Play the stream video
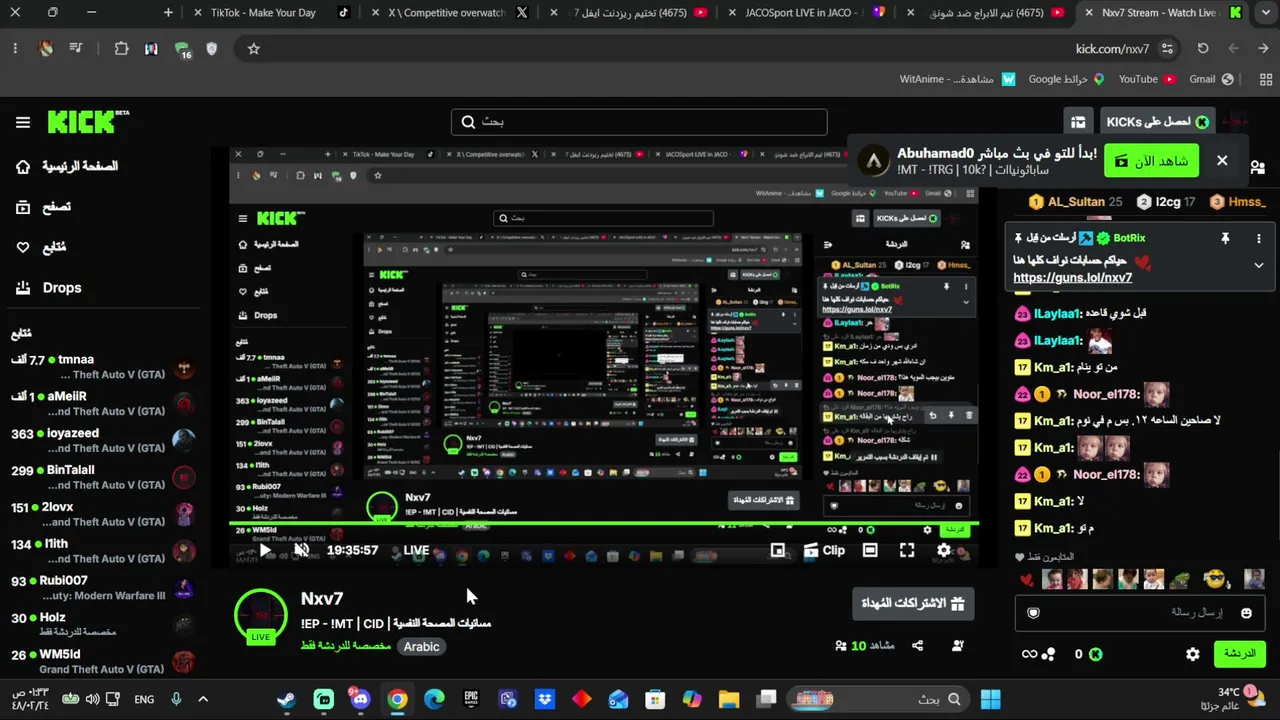 coord(265,550)
